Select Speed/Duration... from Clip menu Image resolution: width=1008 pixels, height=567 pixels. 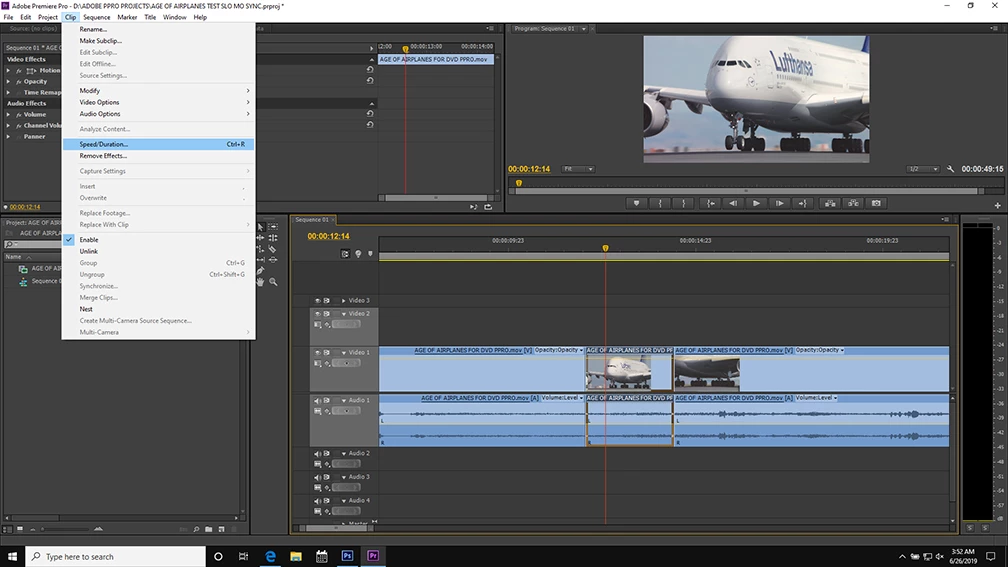pyautogui.click(x=158, y=144)
